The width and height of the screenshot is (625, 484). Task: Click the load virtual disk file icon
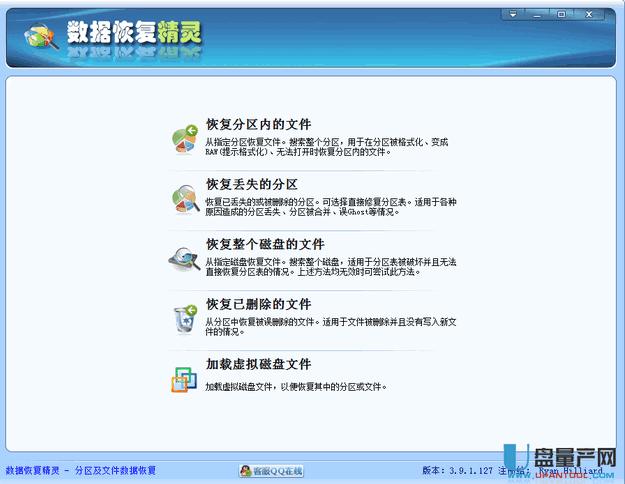pyautogui.click(x=185, y=377)
